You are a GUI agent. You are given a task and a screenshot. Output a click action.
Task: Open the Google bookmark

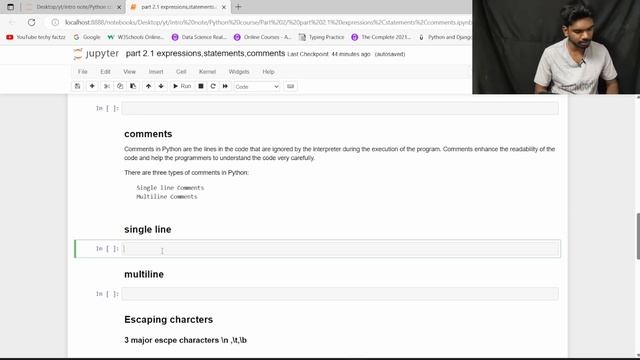point(87,37)
